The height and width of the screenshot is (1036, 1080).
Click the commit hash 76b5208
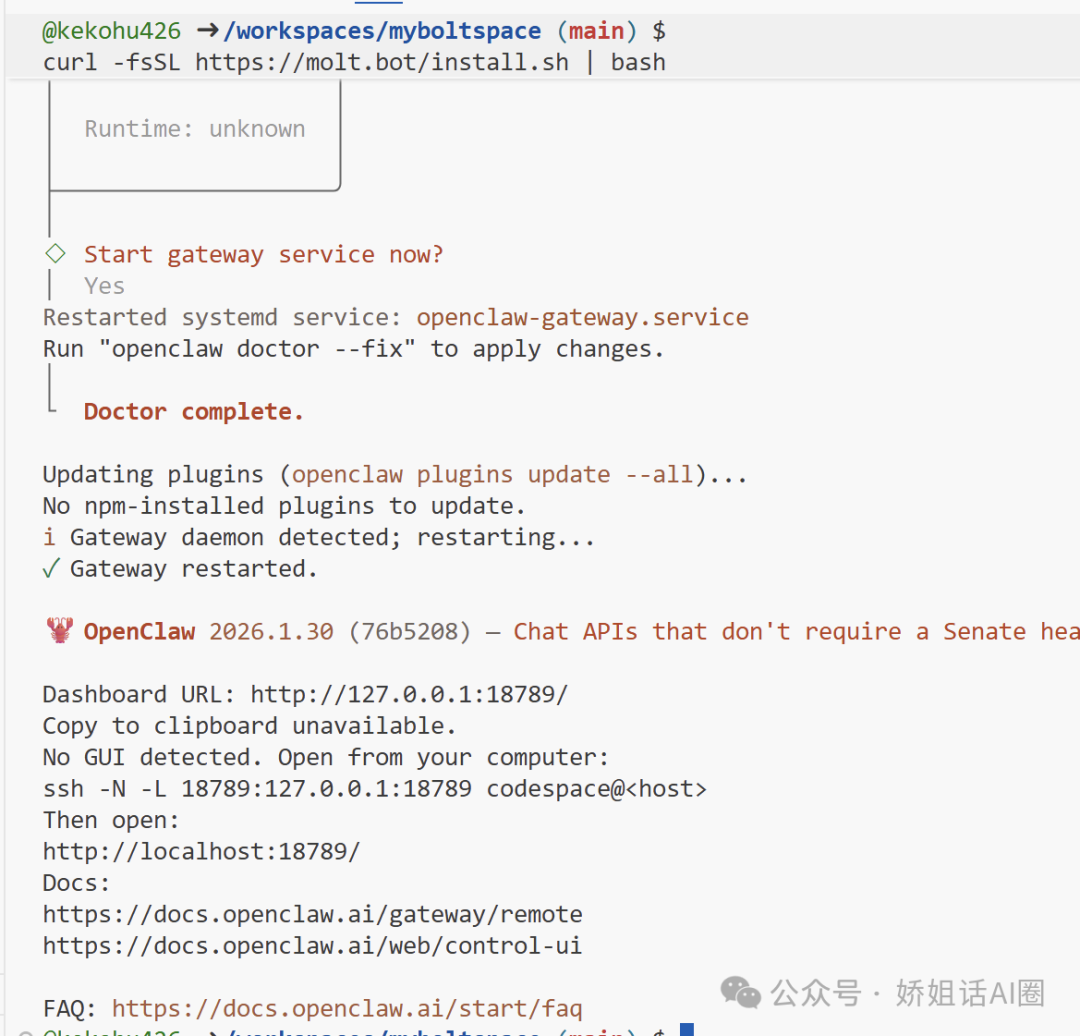tap(409, 631)
